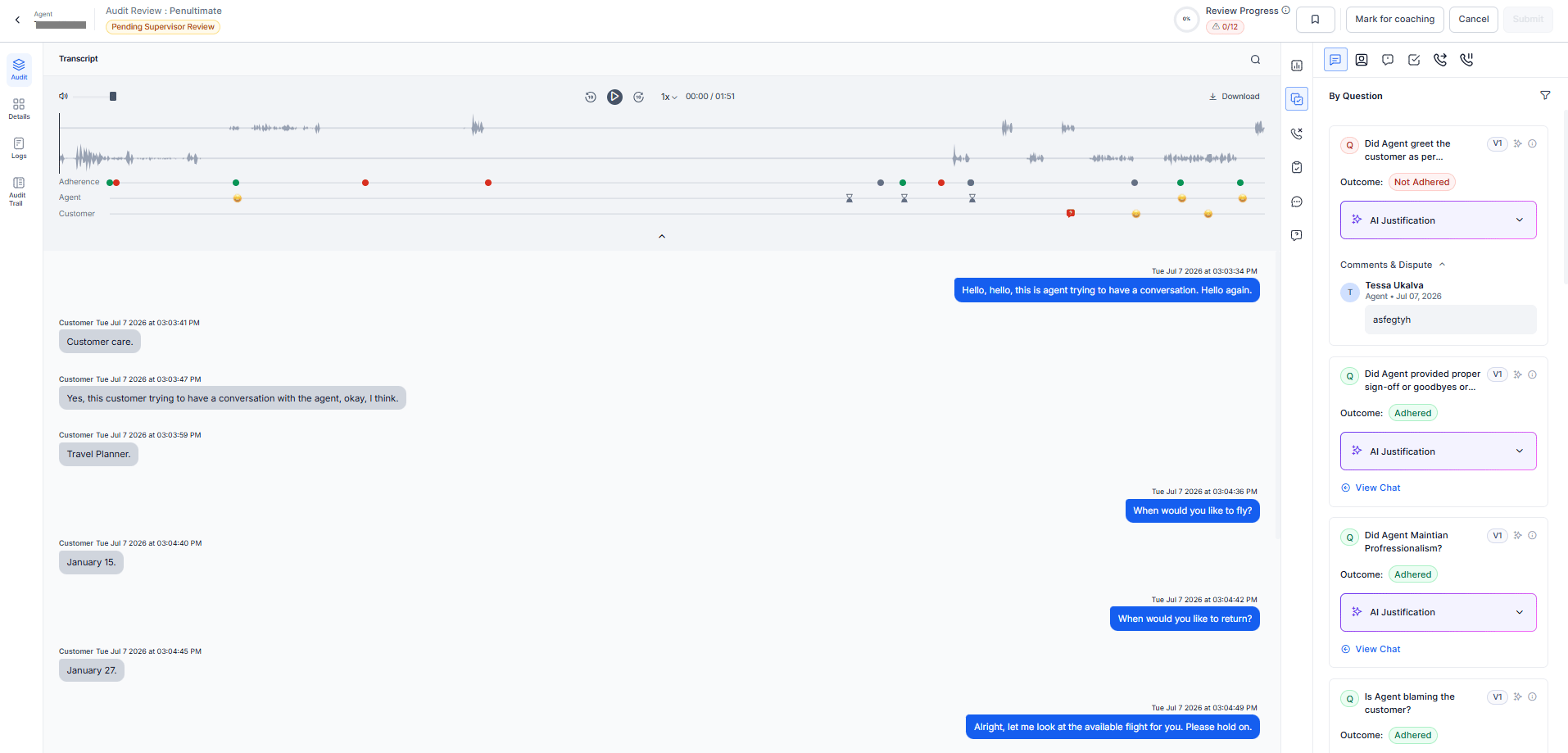Click first emoji marker on Agent track
This screenshot has height=753, width=1568.
point(237,198)
